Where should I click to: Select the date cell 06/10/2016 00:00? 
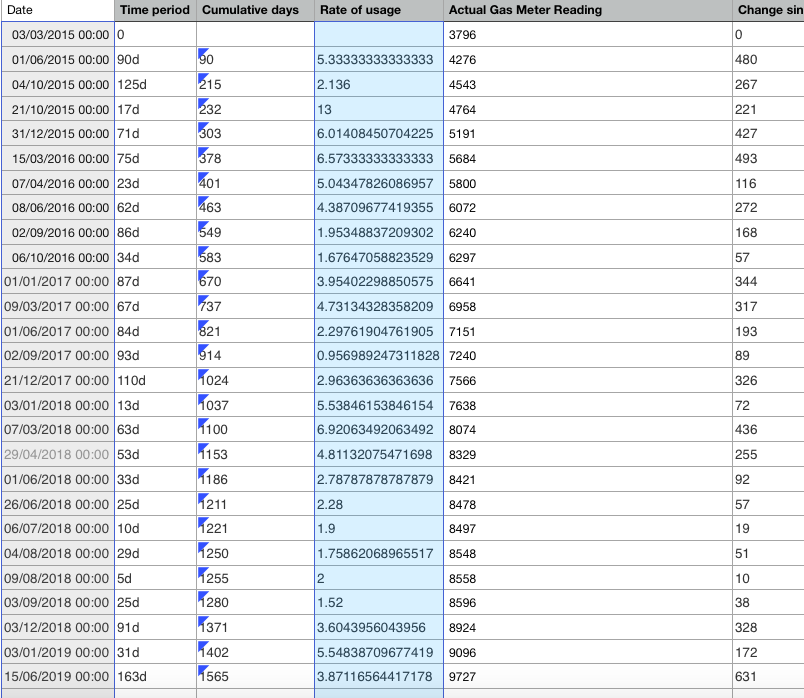pyautogui.click(x=58, y=257)
